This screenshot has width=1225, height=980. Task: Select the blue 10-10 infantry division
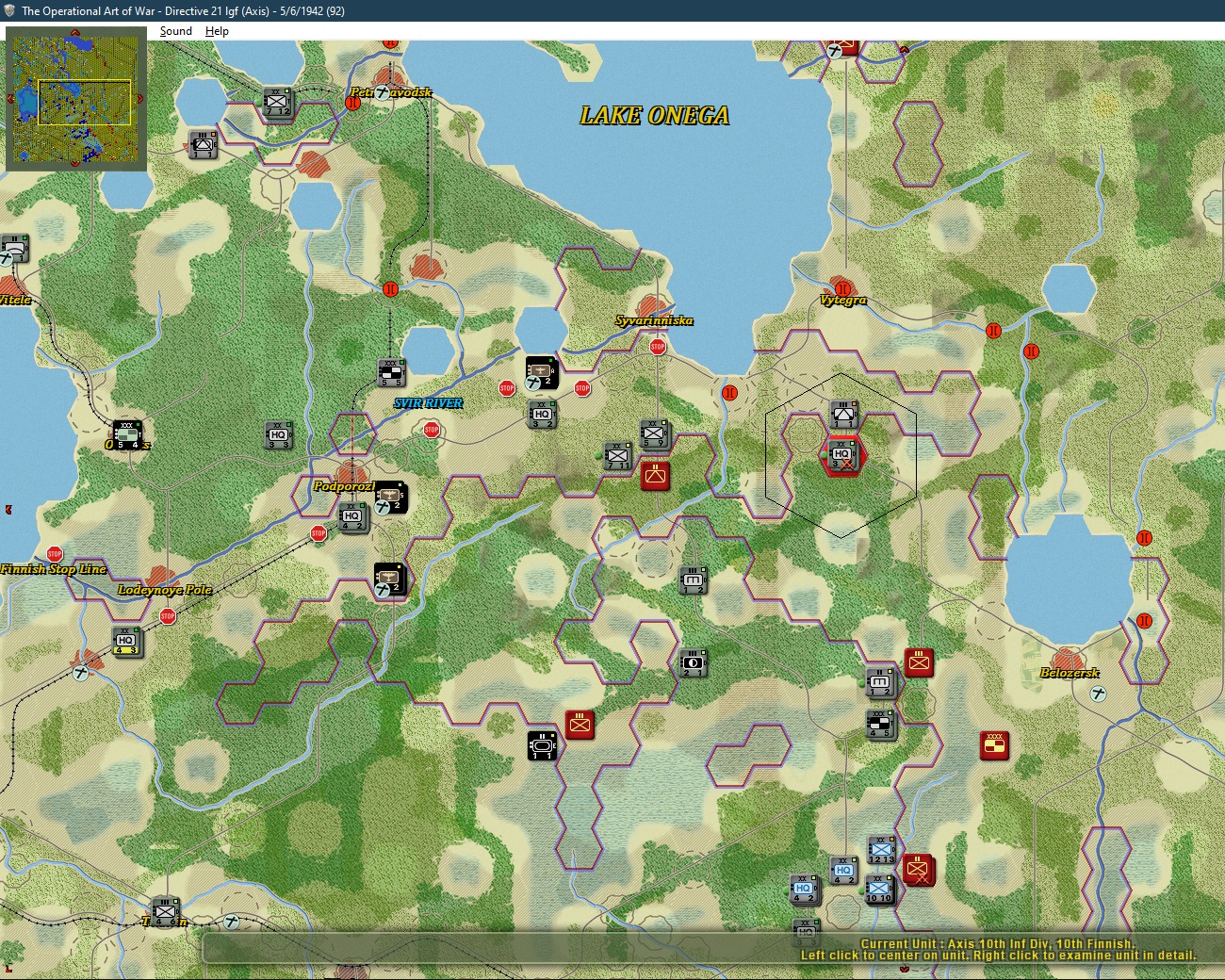879,889
